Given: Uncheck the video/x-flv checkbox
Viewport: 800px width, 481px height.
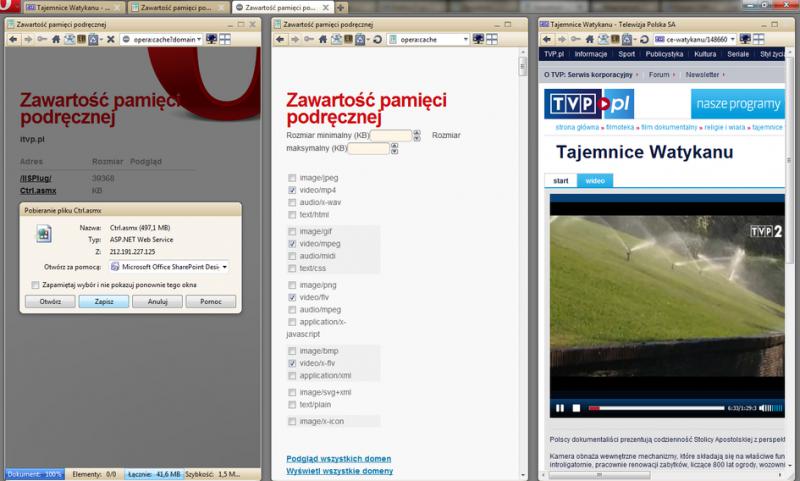Looking at the screenshot, I should 292,363.
